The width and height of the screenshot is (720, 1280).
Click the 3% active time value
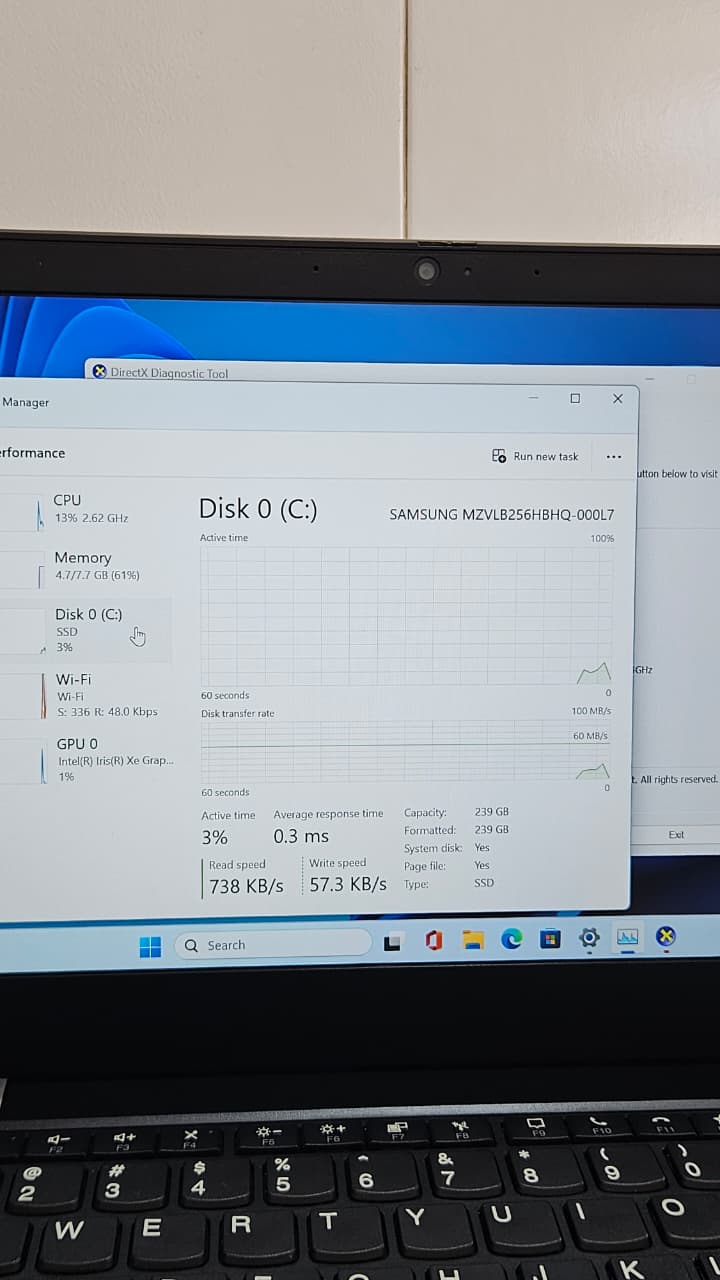[214, 838]
